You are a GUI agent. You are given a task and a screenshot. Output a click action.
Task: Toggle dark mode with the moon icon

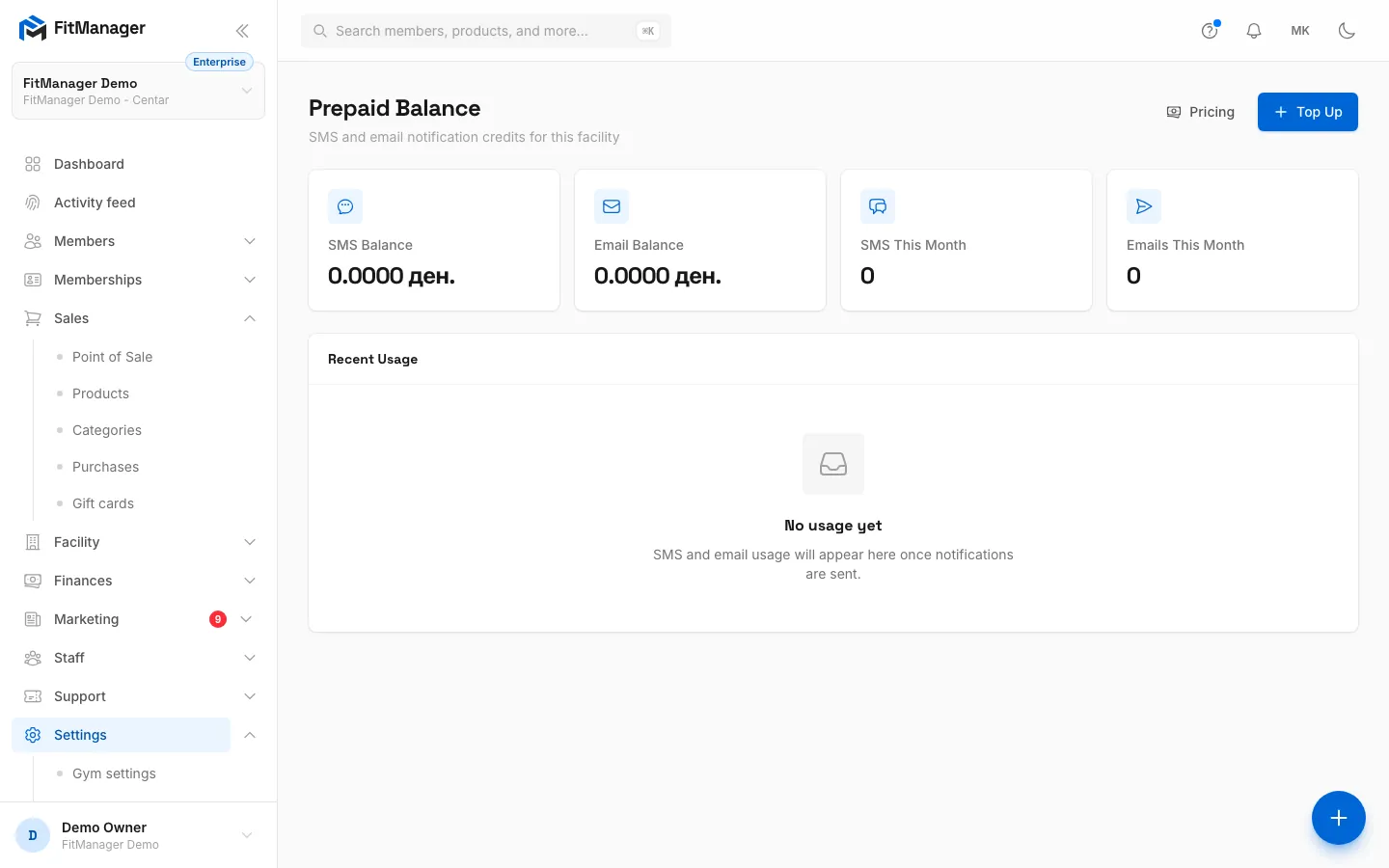coord(1347,31)
